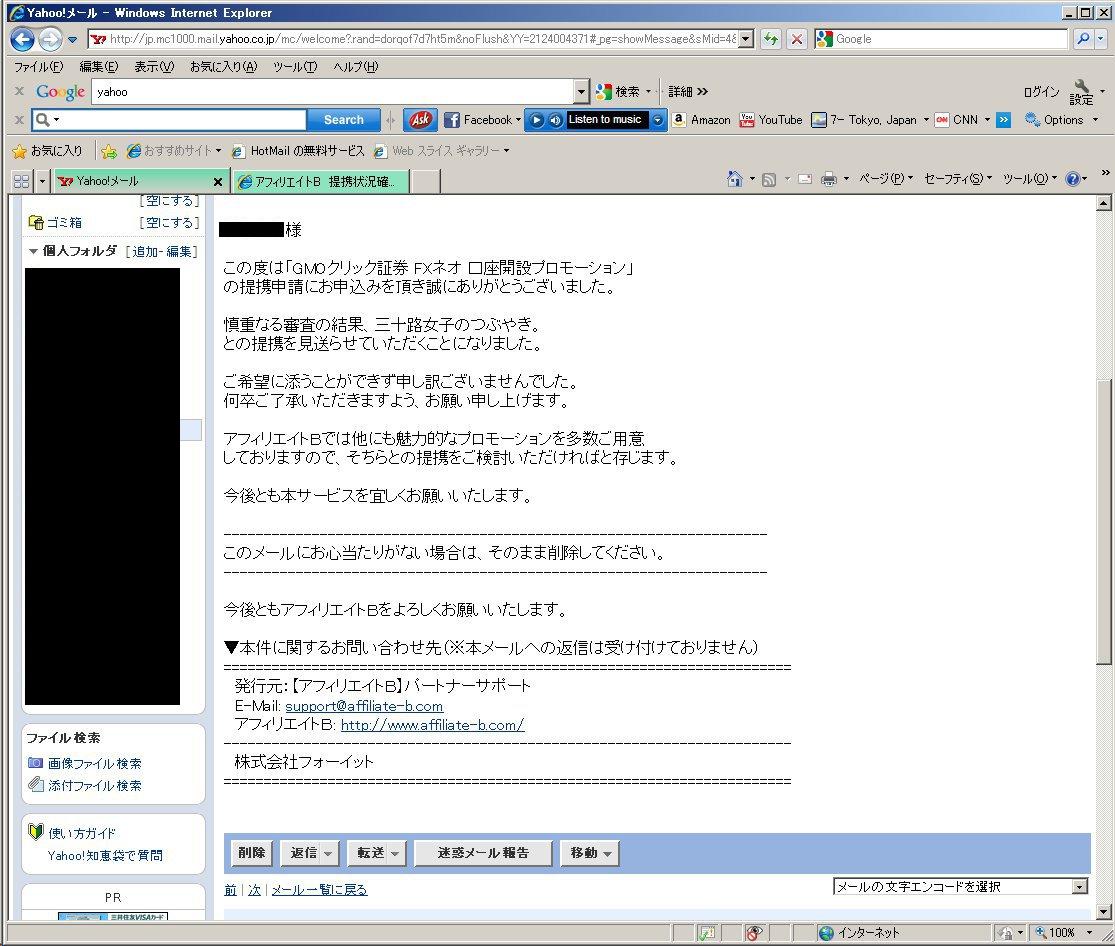Click the browser address bar URL field
The image size is (1115, 946).
422,39
